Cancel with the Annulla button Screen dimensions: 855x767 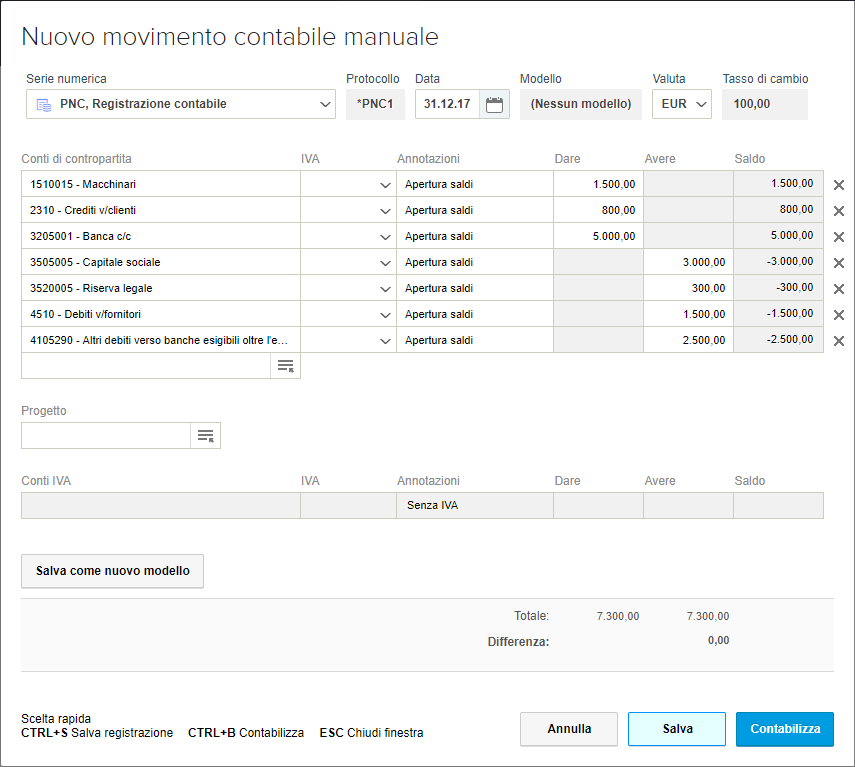(569, 729)
